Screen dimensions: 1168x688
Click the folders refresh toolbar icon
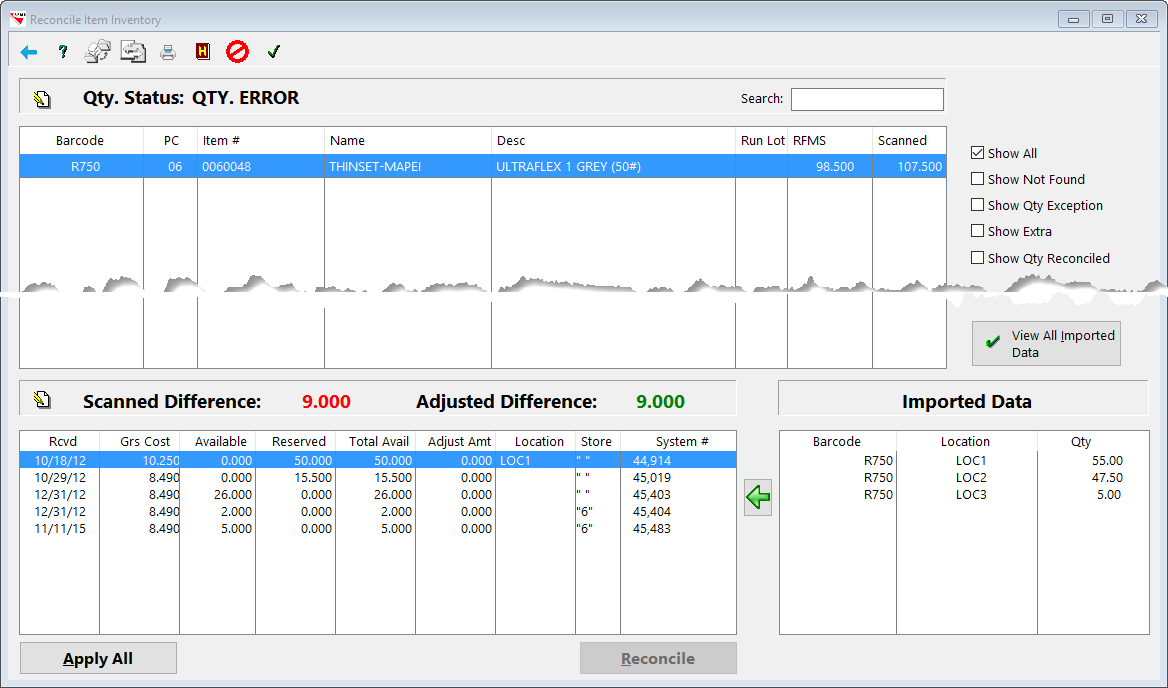tap(97, 52)
